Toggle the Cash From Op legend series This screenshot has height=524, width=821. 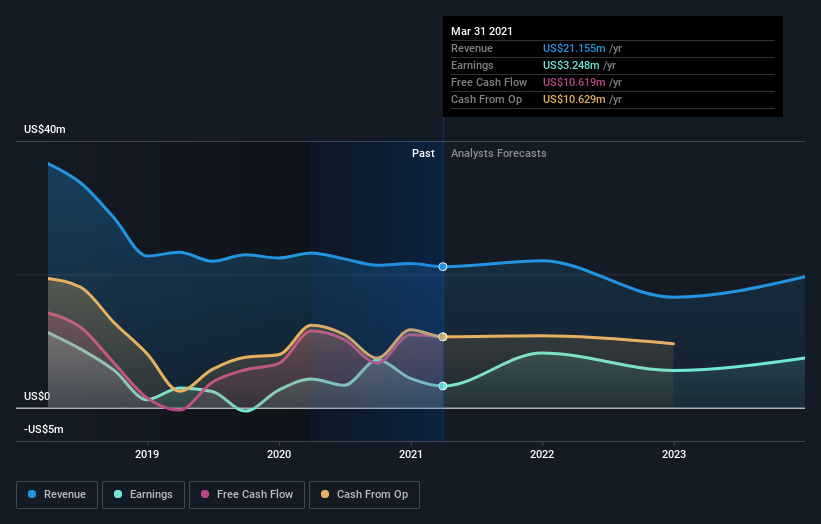[x=364, y=495]
